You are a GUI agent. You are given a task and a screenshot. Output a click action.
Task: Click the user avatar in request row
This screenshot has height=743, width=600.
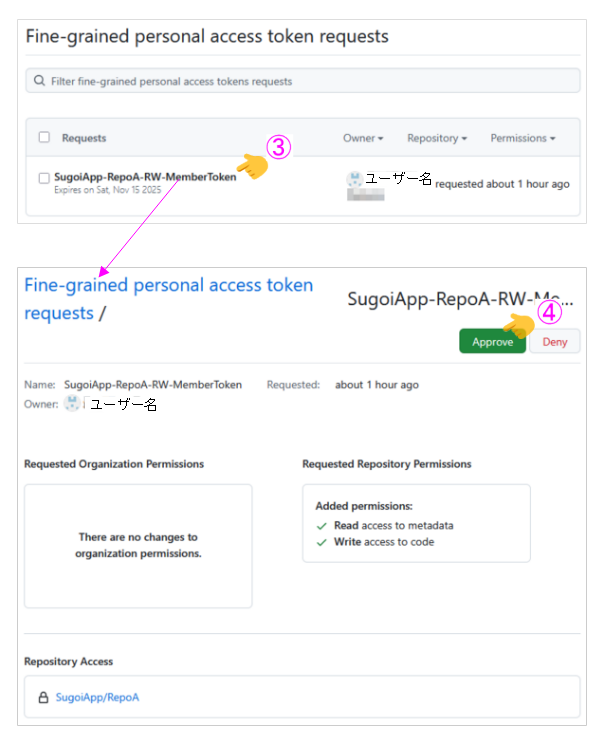[x=354, y=180]
